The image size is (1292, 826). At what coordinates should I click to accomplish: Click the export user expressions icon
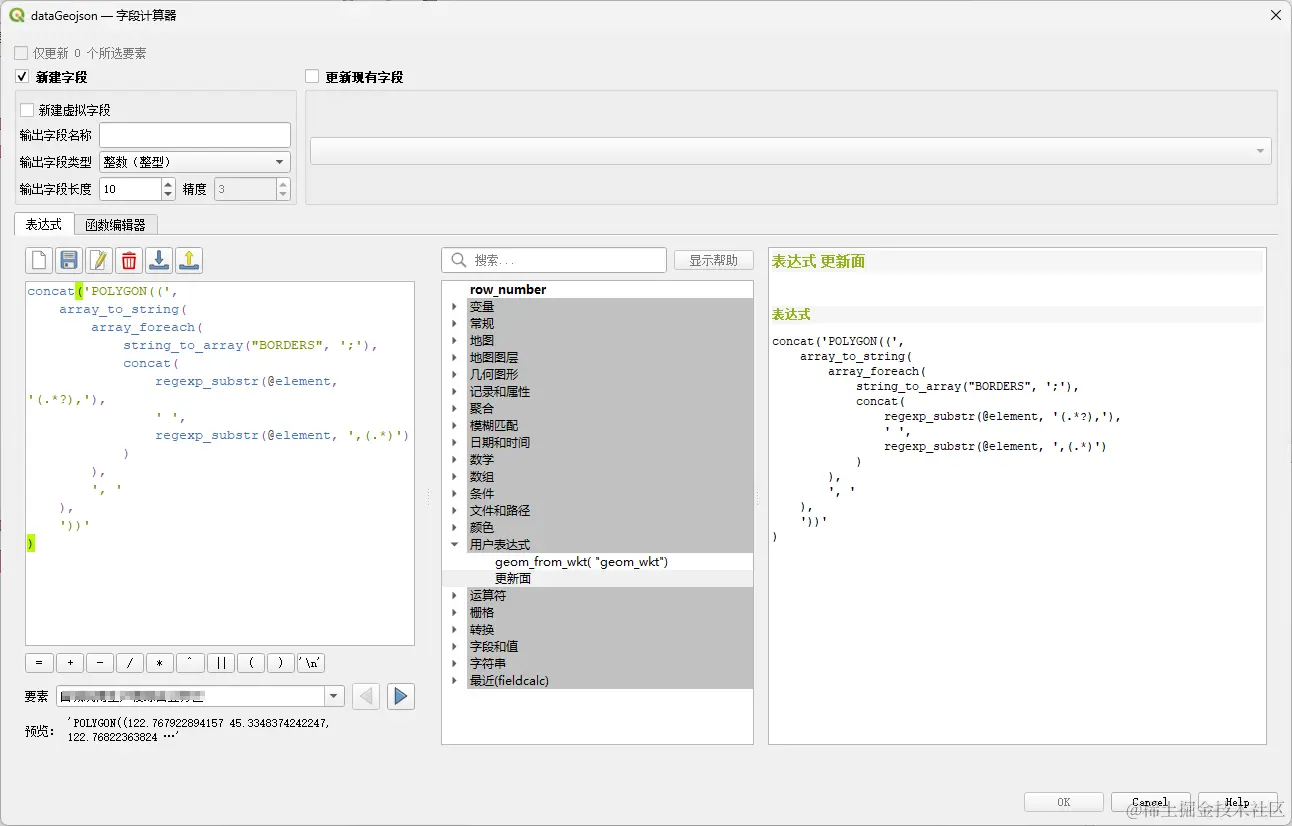point(189,261)
